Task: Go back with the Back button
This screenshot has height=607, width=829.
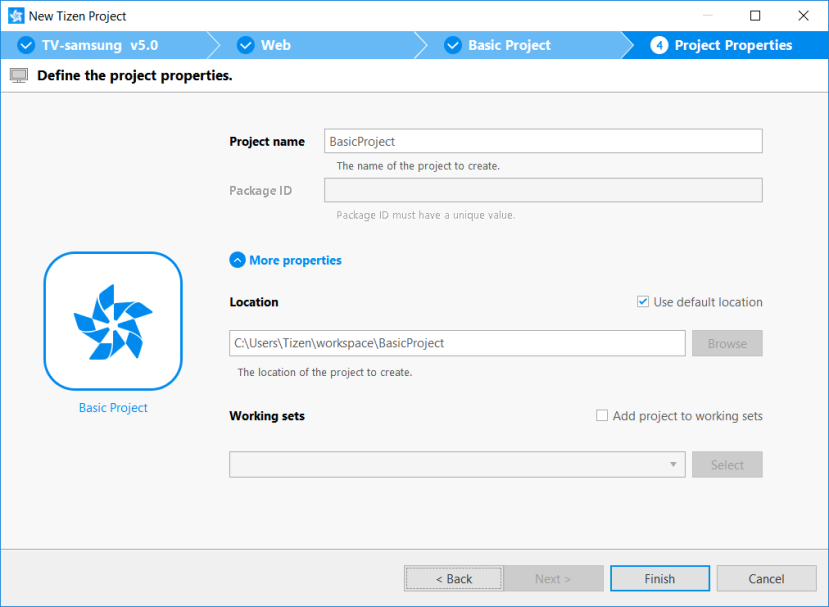Action: coord(454,578)
